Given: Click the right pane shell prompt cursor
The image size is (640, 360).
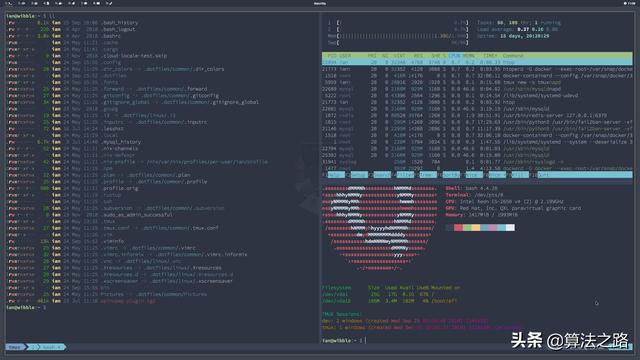Looking at the screenshot, I should click(x=366, y=340).
